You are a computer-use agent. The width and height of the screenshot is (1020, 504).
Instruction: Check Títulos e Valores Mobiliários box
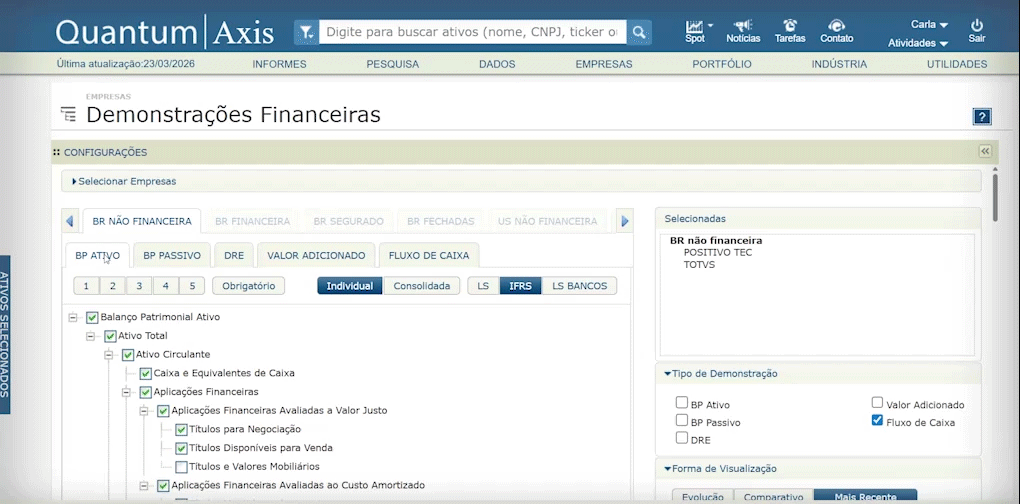181,466
